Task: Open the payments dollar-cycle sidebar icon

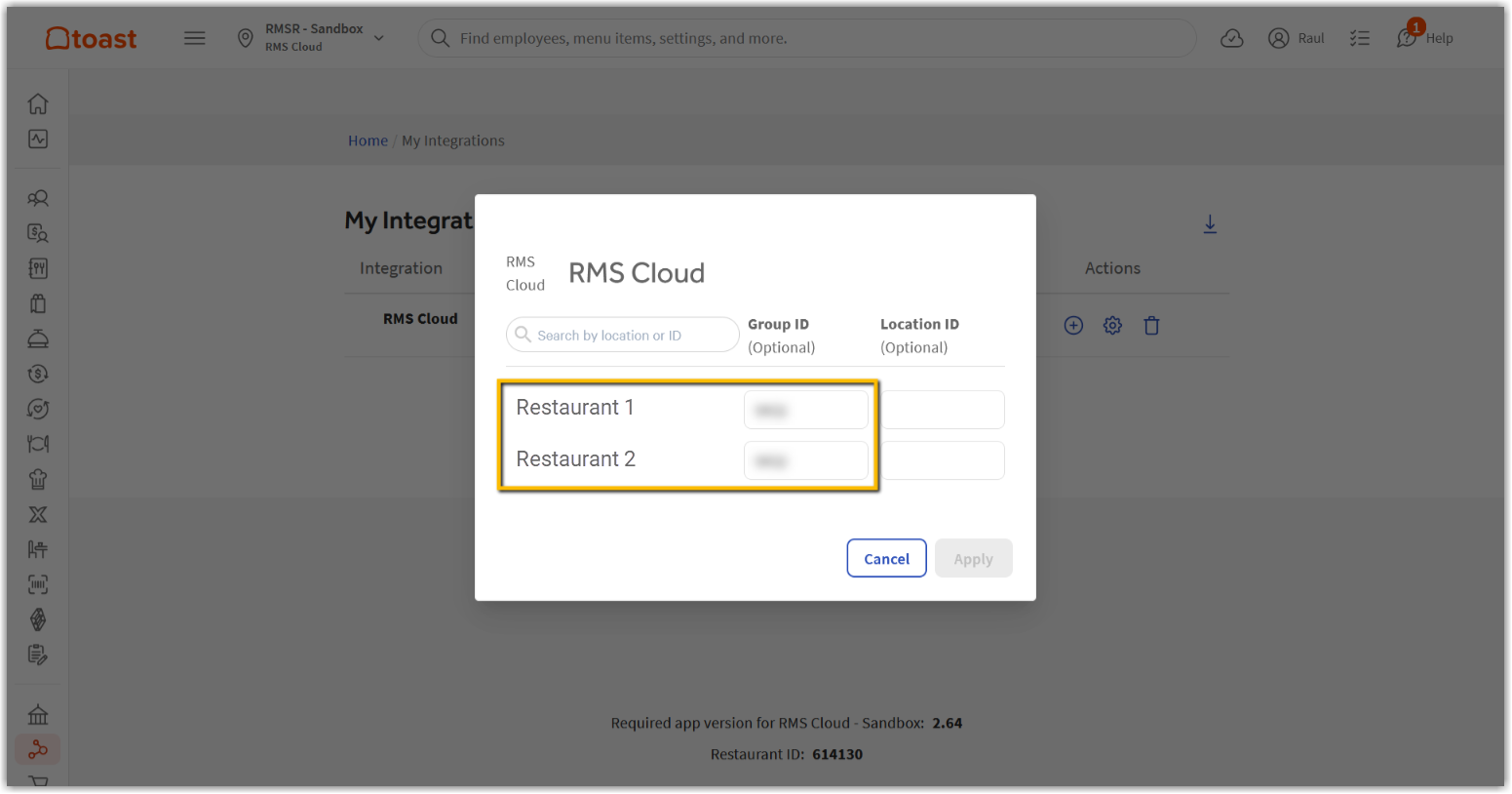Action: pos(38,374)
